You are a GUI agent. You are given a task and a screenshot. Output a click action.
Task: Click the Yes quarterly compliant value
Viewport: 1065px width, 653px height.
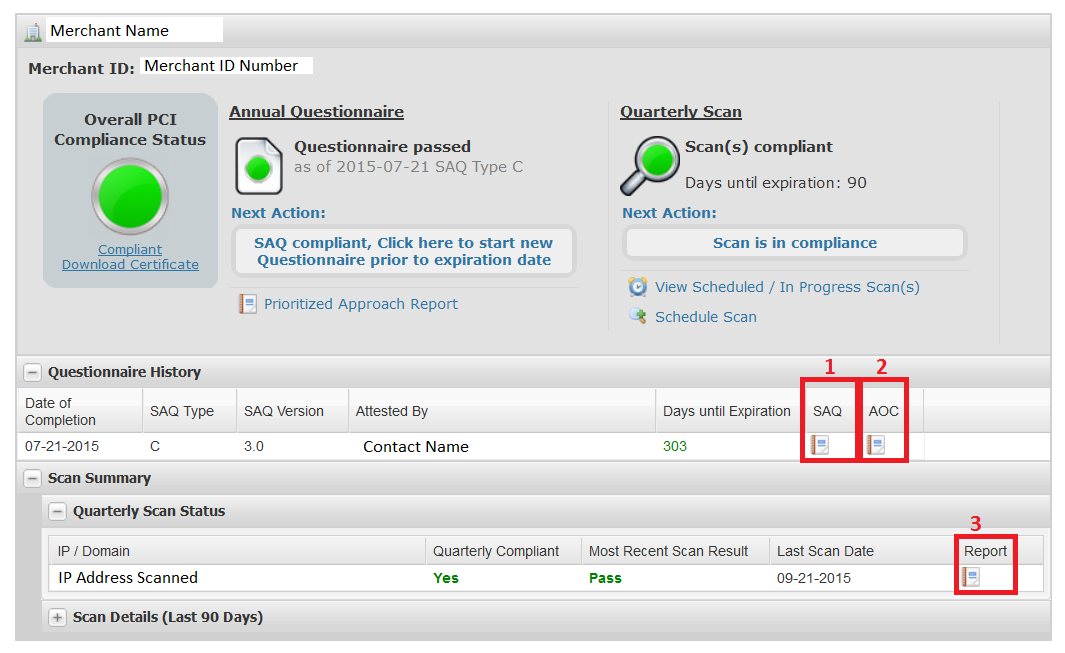pyautogui.click(x=446, y=578)
